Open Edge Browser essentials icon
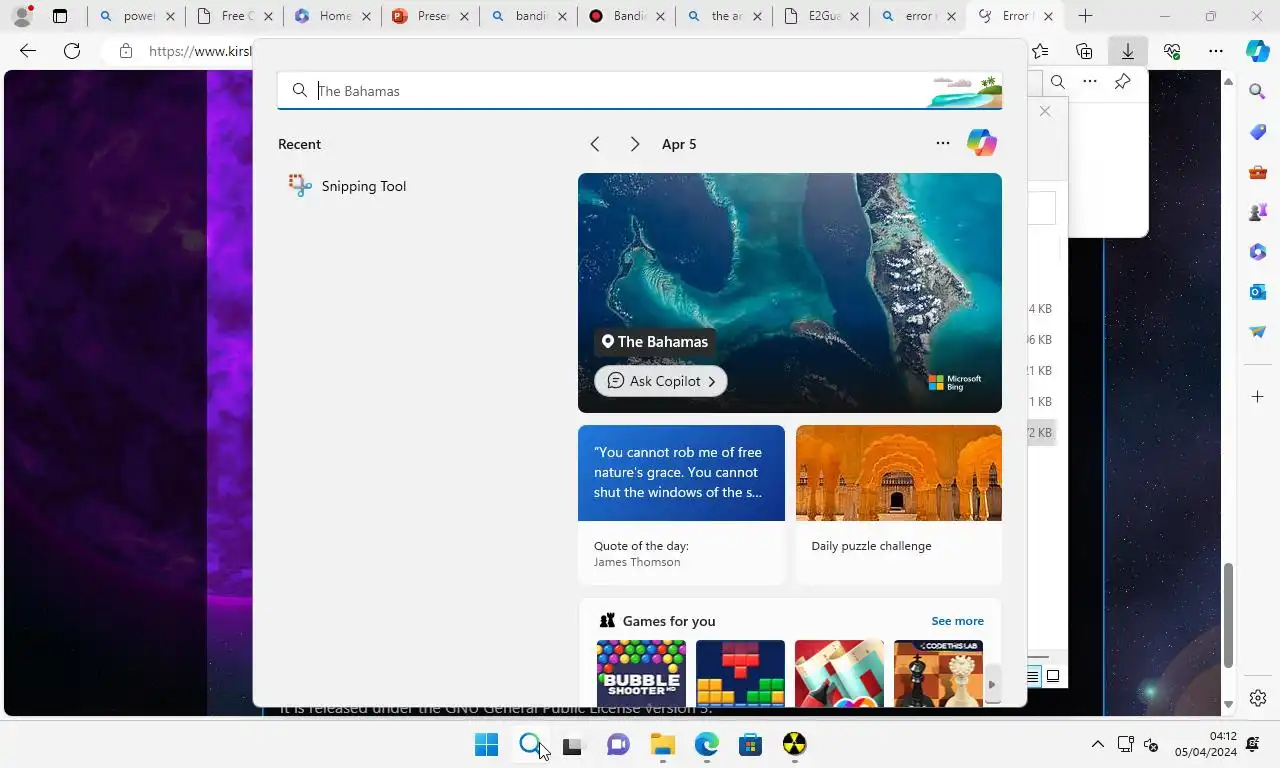The image size is (1280, 768). [x=1172, y=51]
